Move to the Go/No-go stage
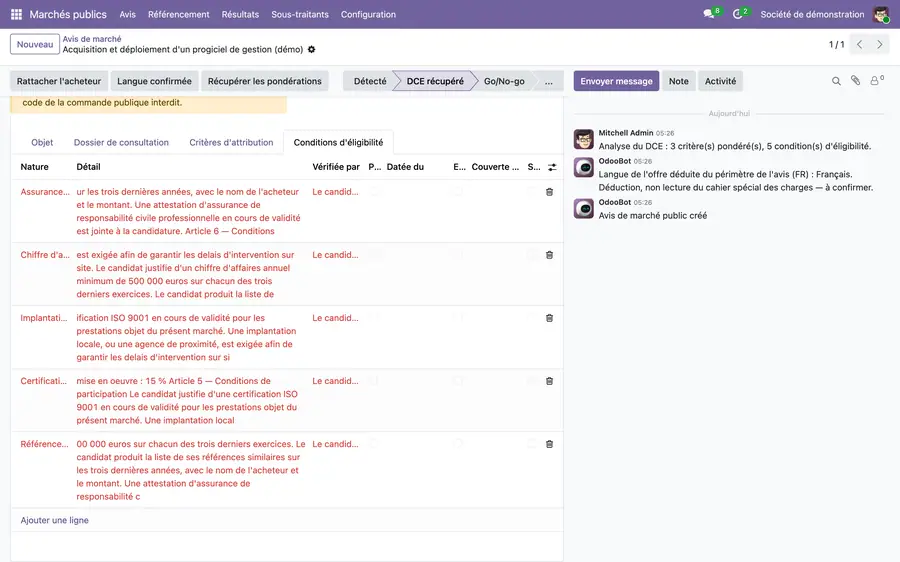900x562 pixels. 504,81
